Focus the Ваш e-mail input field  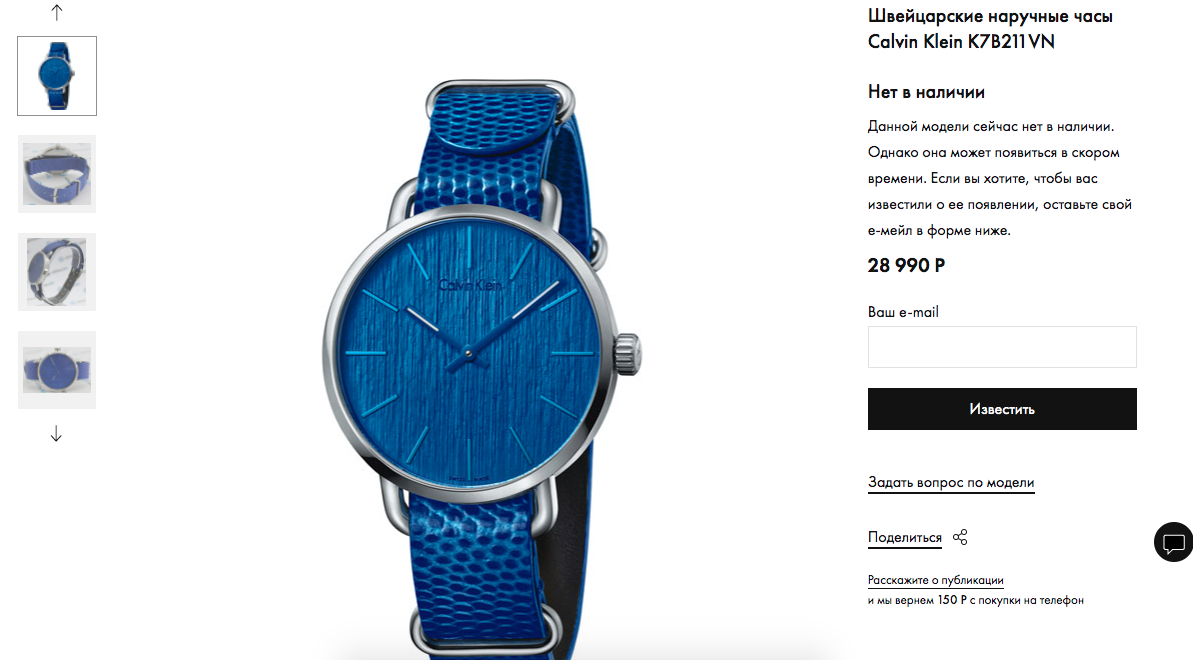pos(1002,347)
